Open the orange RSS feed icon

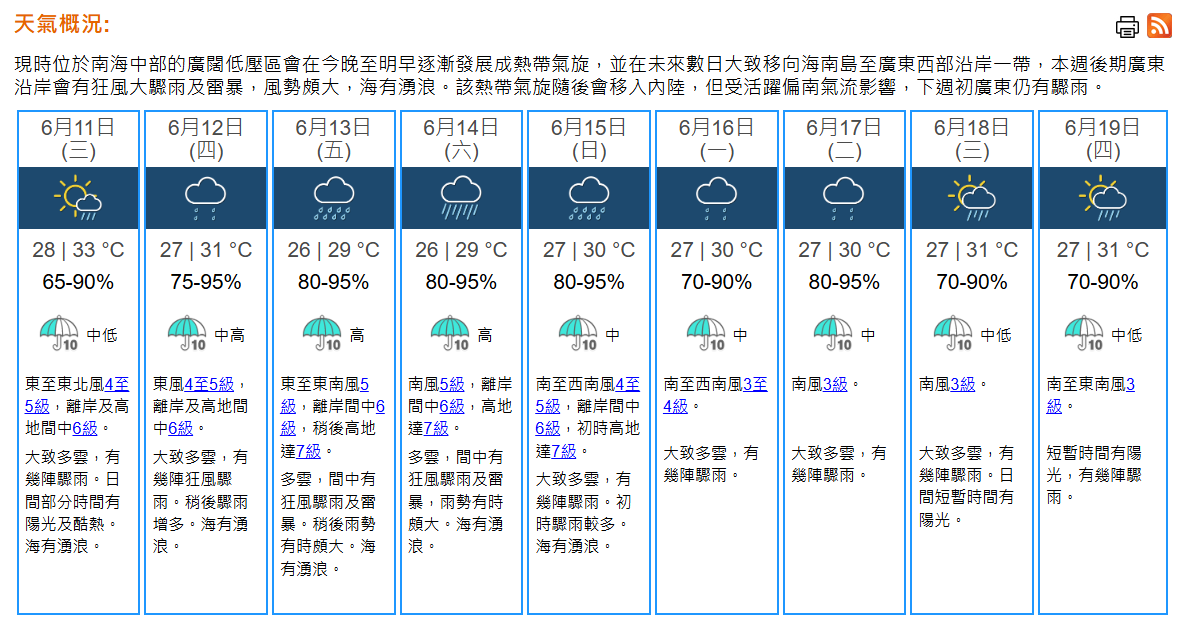click(1160, 25)
